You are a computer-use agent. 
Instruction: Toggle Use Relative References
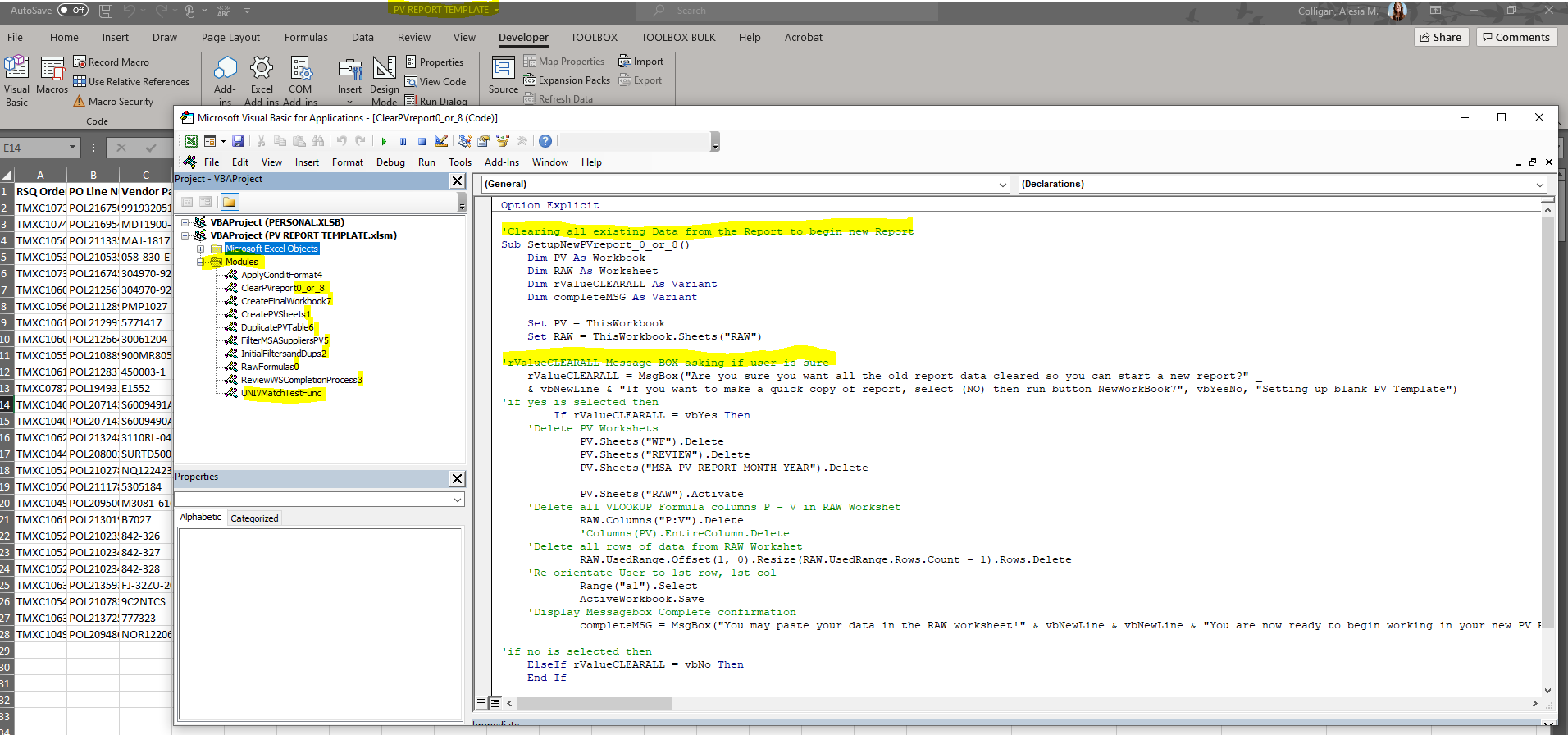point(131,81)
